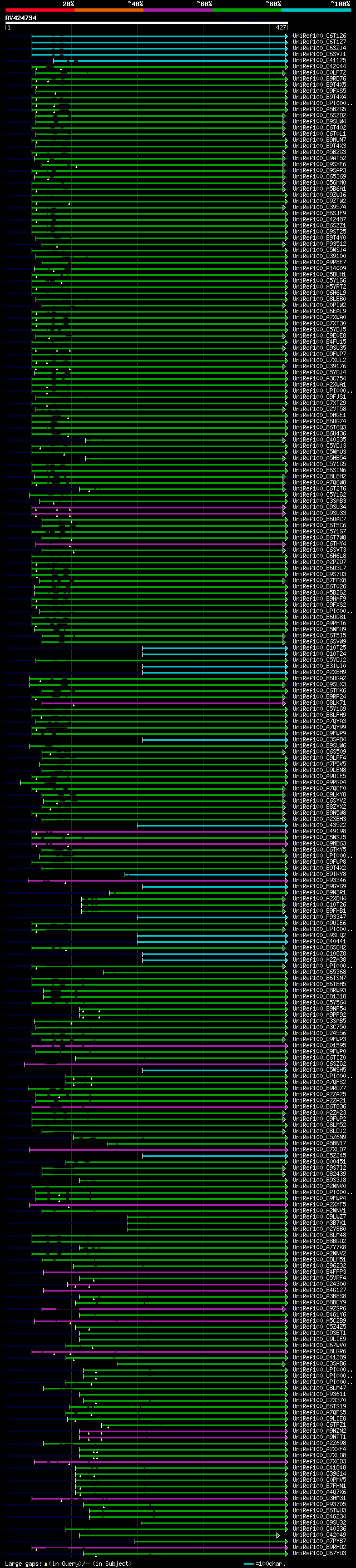Click the red 20% identity legend segment
This screenshot has height=1568, width=356.
coord(39,10)
